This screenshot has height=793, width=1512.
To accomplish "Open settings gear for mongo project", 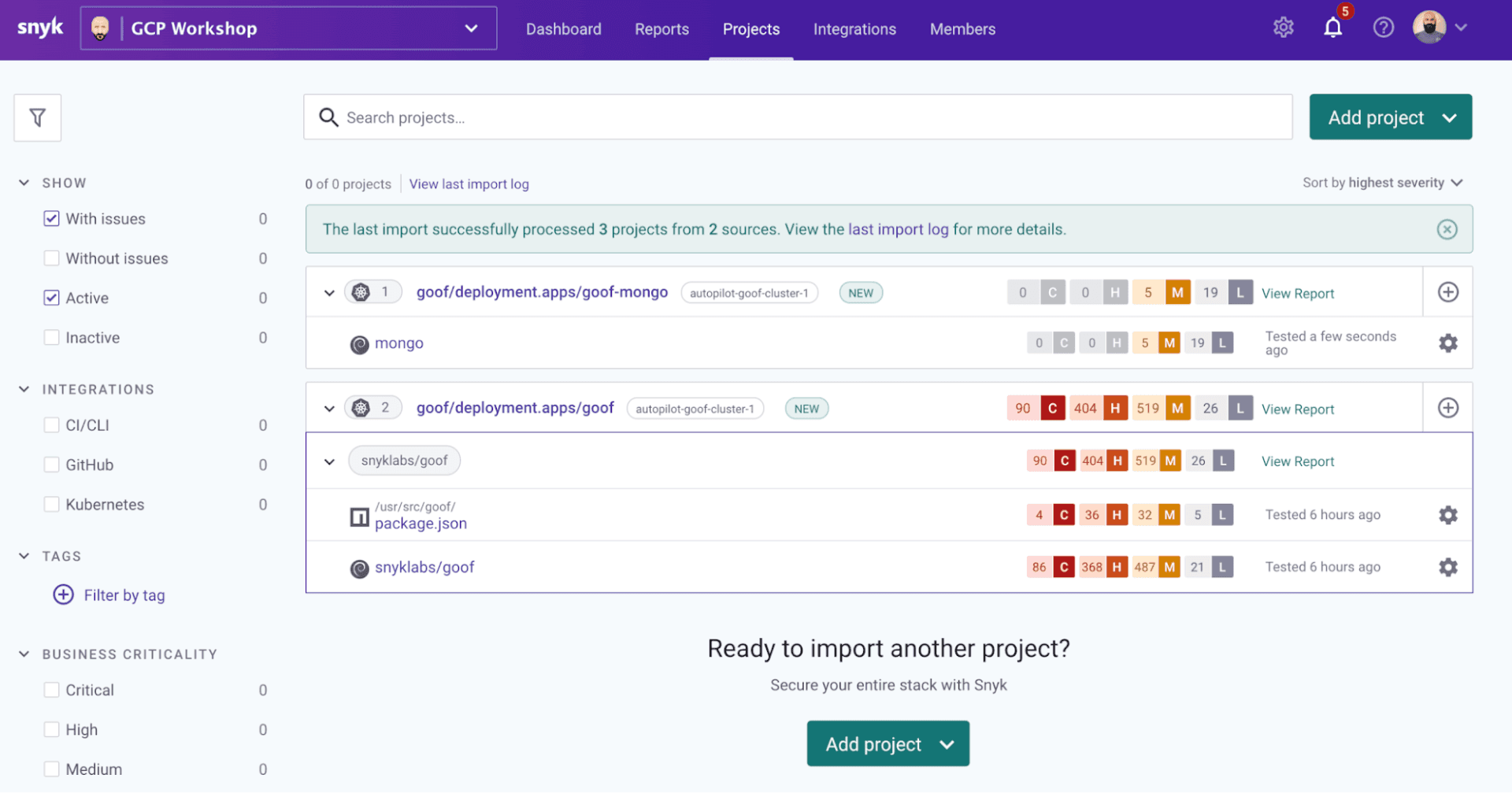I will (1448, 343).
